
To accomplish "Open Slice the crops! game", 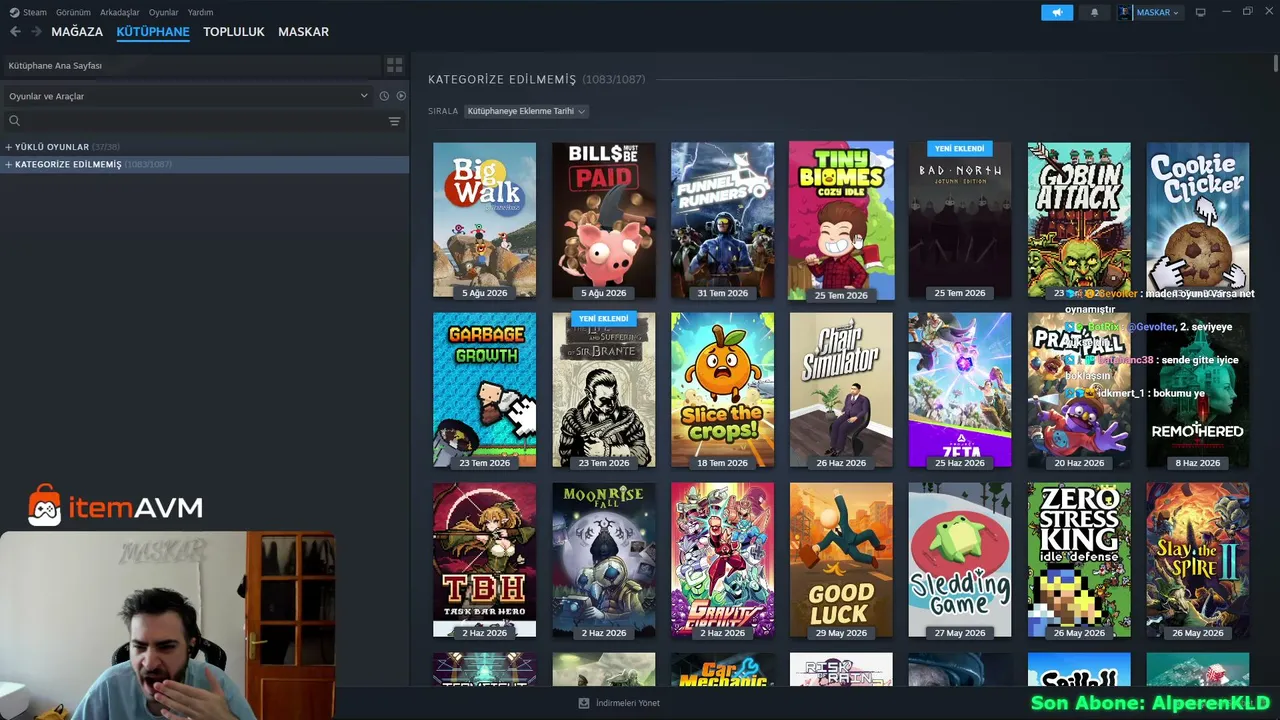I will pyautogui.click(x=722, y=390).
